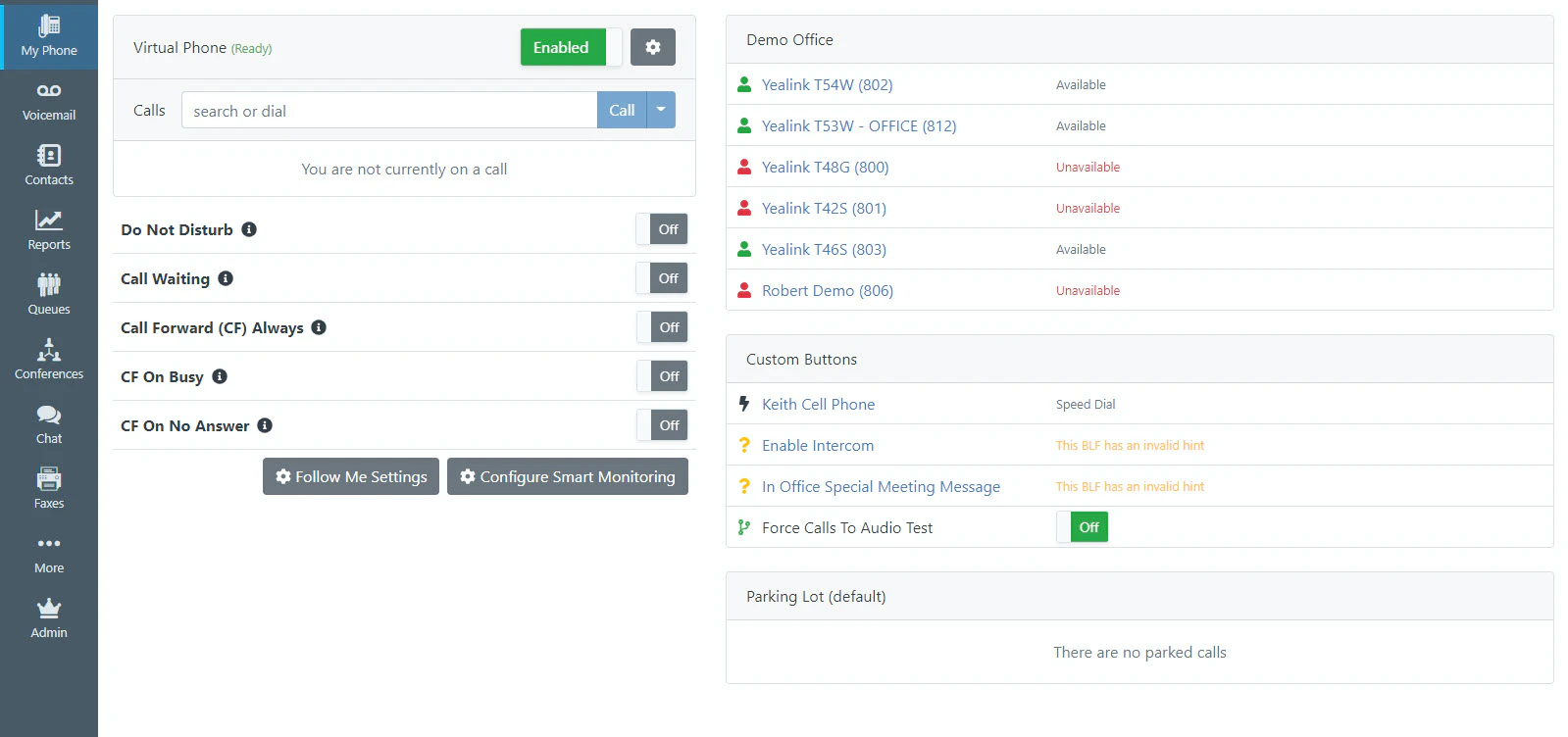
Task: Open the Queues sidebar icon
Action: [49, 296]
